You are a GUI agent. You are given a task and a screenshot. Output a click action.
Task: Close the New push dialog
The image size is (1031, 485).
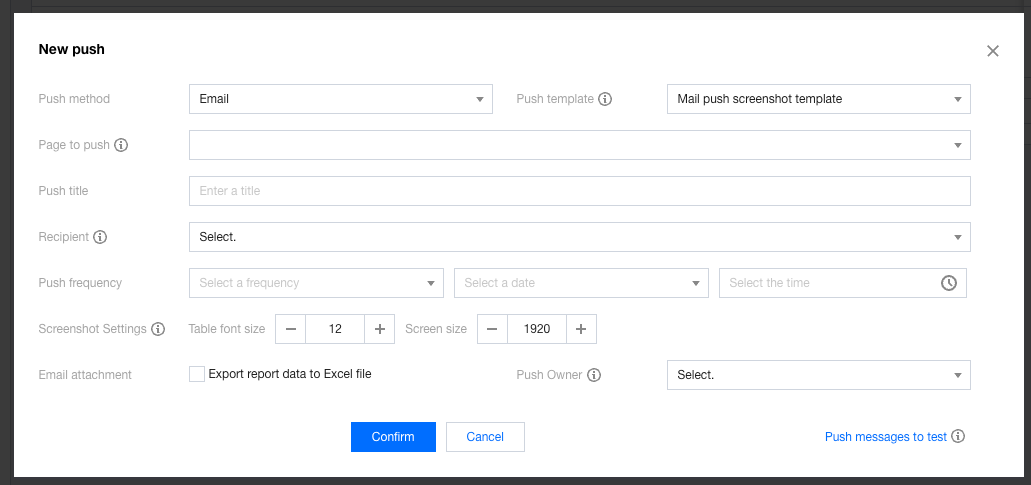[x=992, y=51]
